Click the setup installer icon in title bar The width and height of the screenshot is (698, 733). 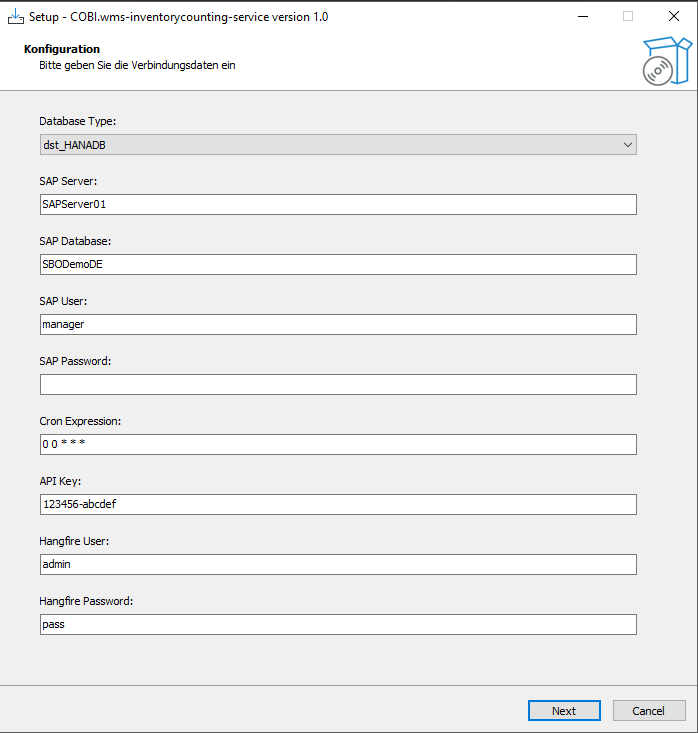[x=16, y=17]
